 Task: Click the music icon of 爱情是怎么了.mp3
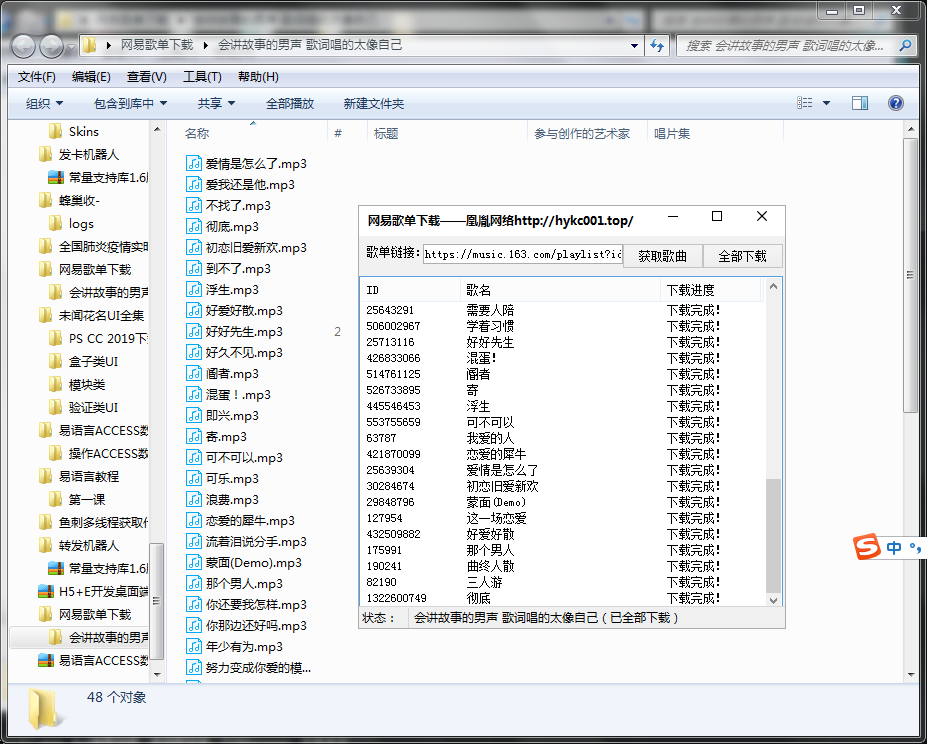point(194,163)
